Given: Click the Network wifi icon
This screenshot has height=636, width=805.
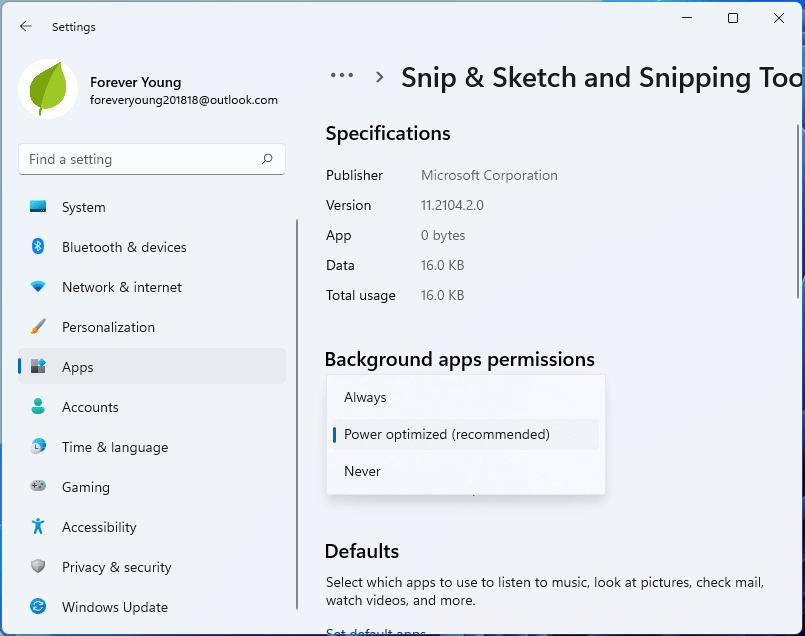Looking at the screenshot, I should (38, 286).
